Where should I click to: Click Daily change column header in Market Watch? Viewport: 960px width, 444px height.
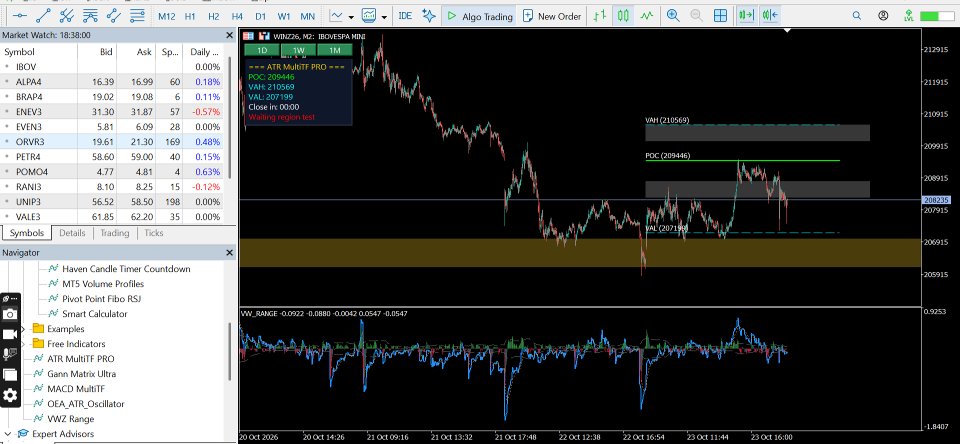tap(204, 52)
